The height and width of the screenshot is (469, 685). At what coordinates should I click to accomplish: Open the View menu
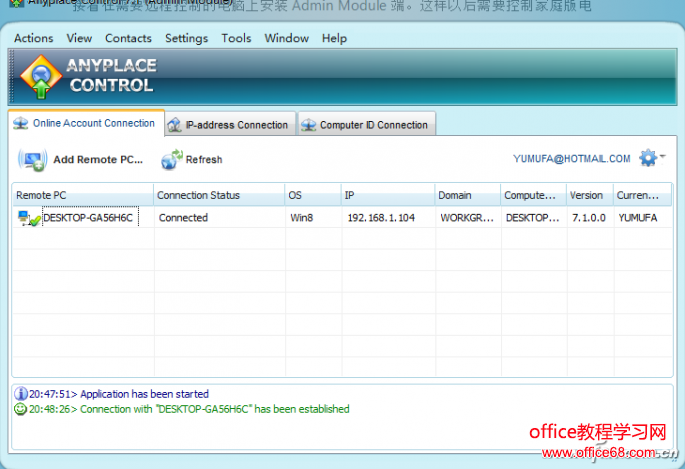(79, 38)
